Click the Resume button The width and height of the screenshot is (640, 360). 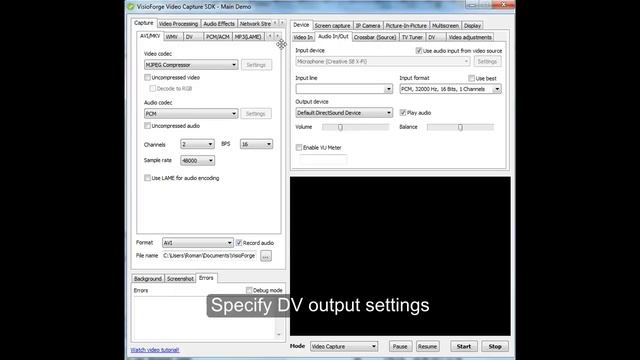tap(427, 346)
